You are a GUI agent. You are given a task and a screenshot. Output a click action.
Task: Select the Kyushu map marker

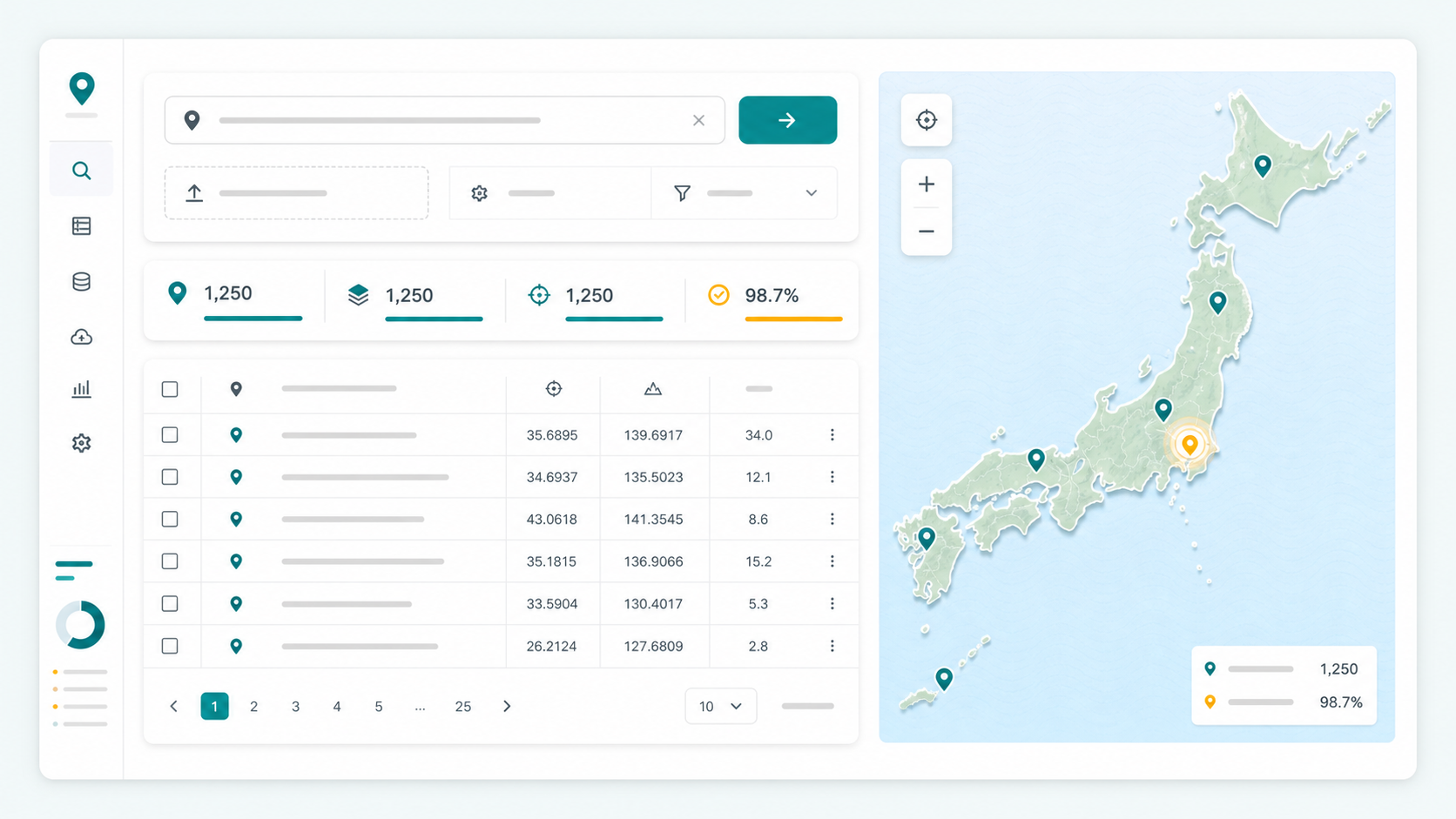tap(927, 539)
